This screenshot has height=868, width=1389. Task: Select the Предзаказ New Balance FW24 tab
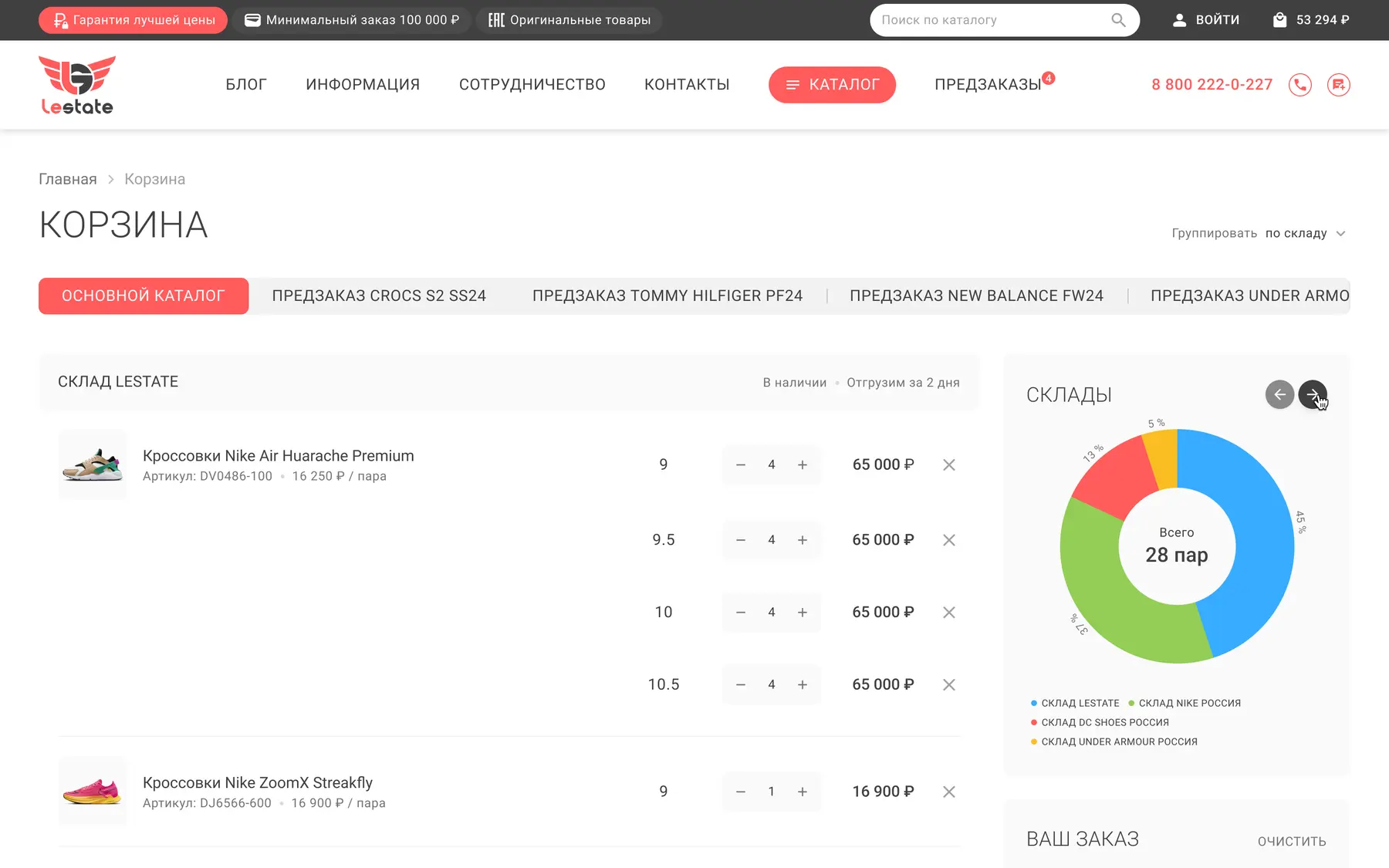tap(976, 296)
